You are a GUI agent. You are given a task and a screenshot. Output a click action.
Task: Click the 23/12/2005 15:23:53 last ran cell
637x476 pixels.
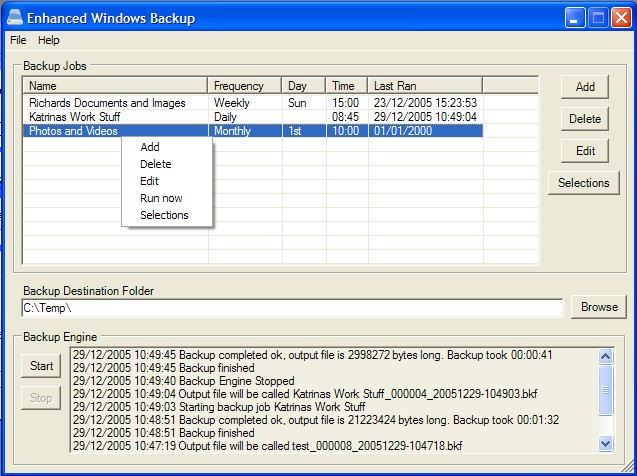pos(425,103)
